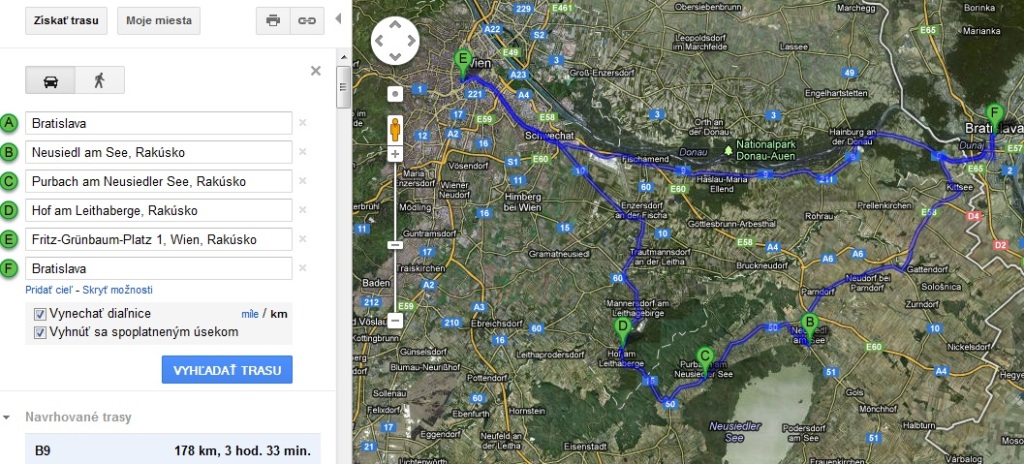
Task: Open the Získať trasu tab
Action: (67, 20)
